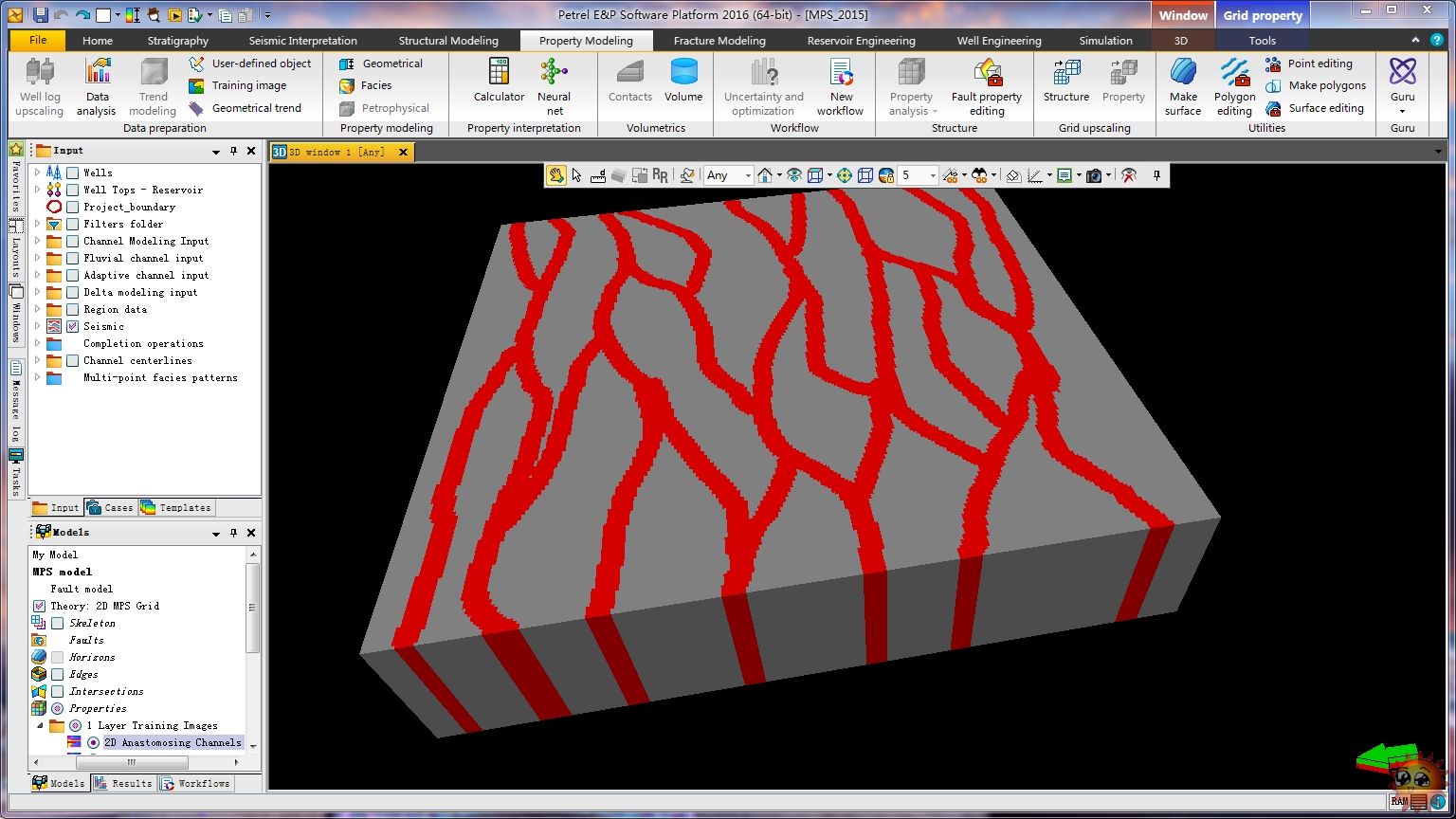Open Fault property editing
Image resolution: width=1456 pixels, height=819 pixels.
[987, 87]
